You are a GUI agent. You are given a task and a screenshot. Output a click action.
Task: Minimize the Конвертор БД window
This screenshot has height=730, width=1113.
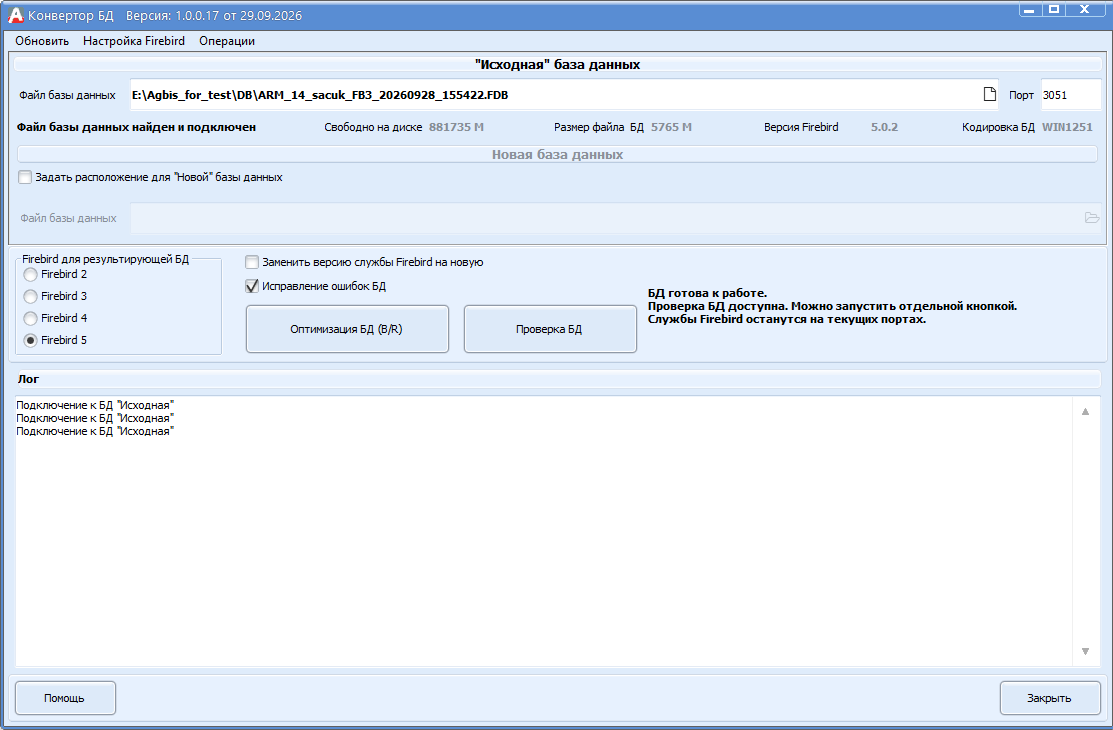[1030, 9]
